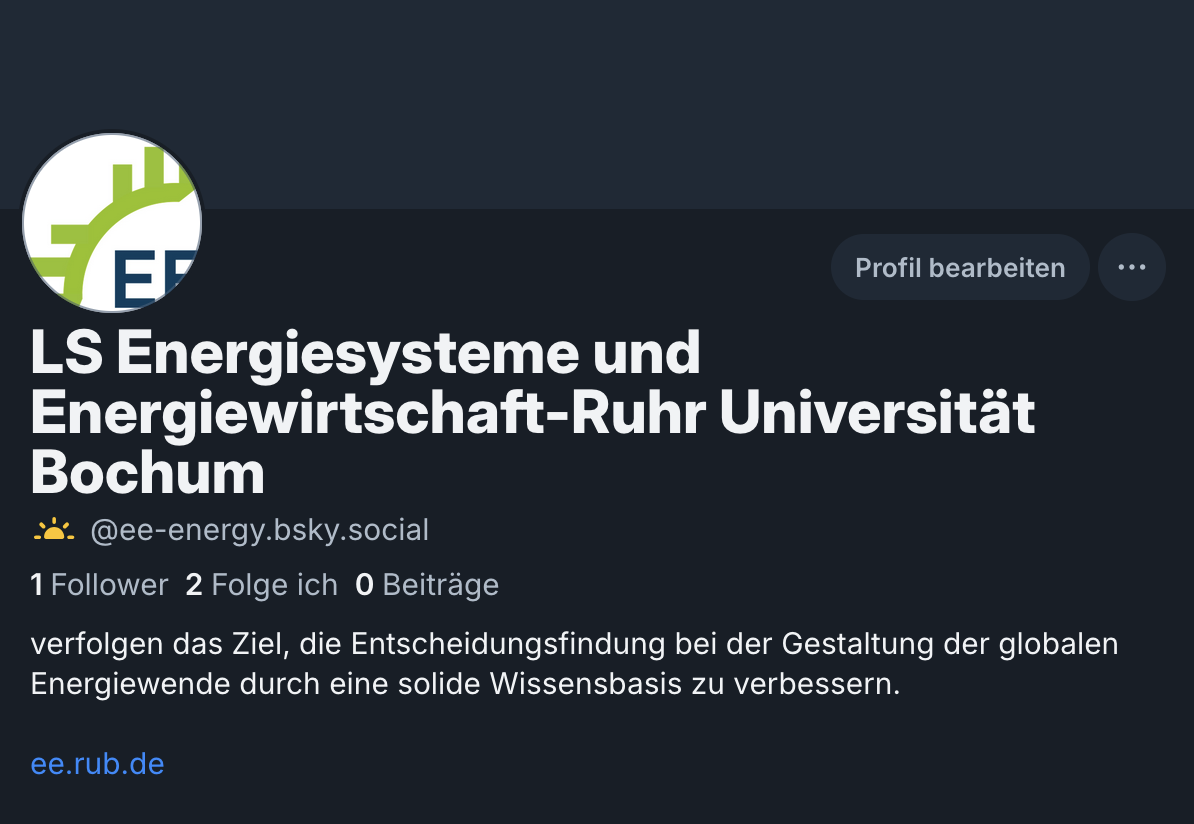This screenshot has width=1194, height=824.
Task: Click the Ruhr Universität text in heading
Action: coord(803,412)
